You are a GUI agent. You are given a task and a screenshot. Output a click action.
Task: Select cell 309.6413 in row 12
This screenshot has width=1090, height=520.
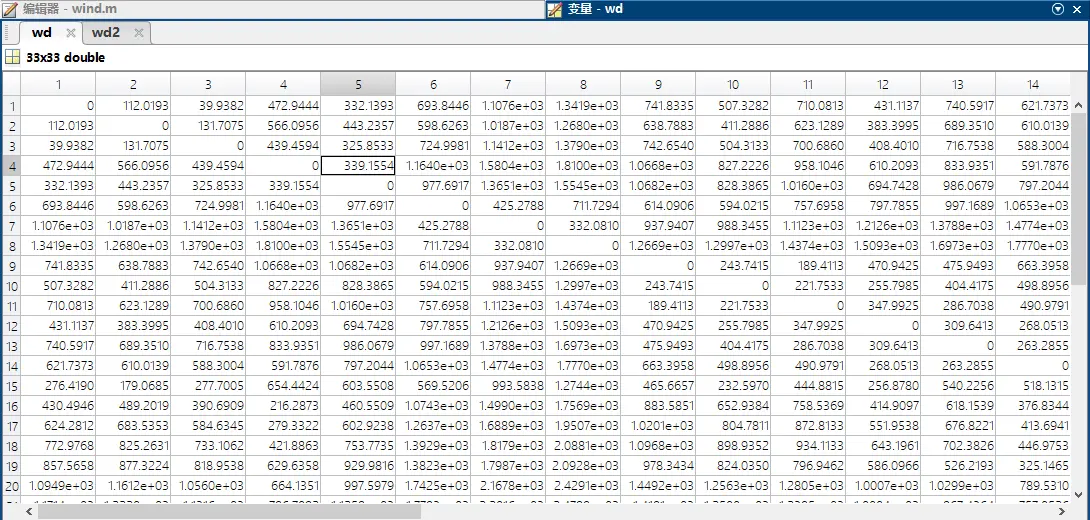(958, 325)
